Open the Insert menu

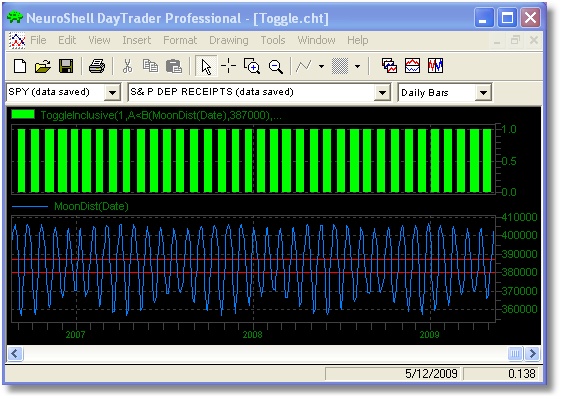point(137,40)
